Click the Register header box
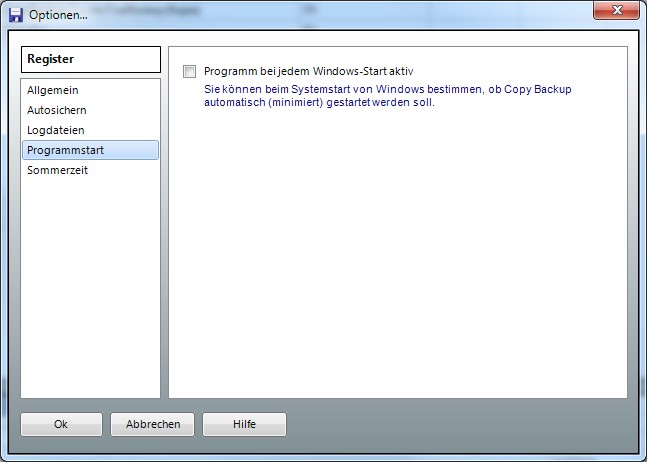The width and height of the screenshot is (647, 462). click(90, 59)
